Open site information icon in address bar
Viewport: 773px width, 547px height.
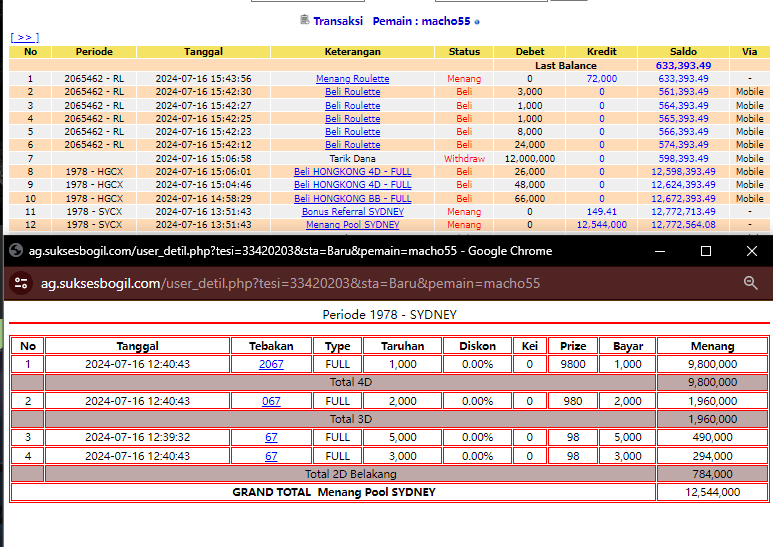(x=21, y=283)
